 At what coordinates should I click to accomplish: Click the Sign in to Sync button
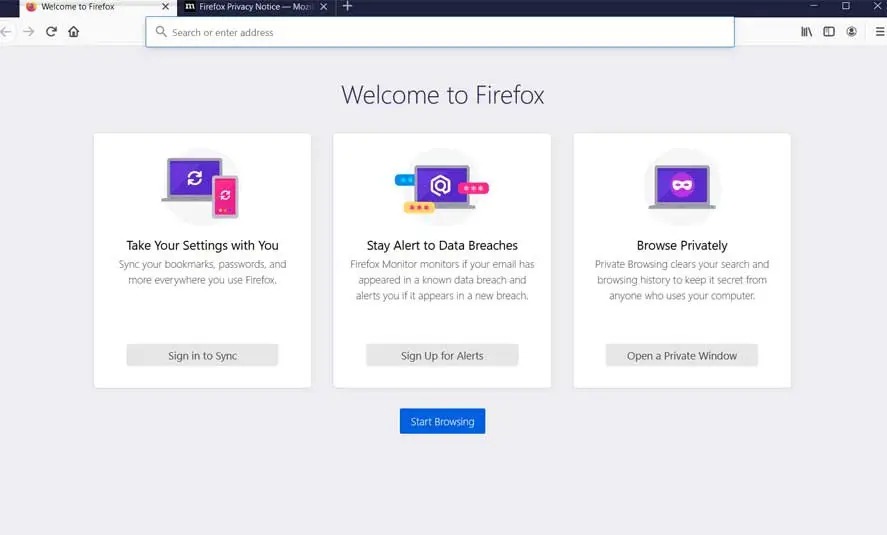click(x=202, y=355)
